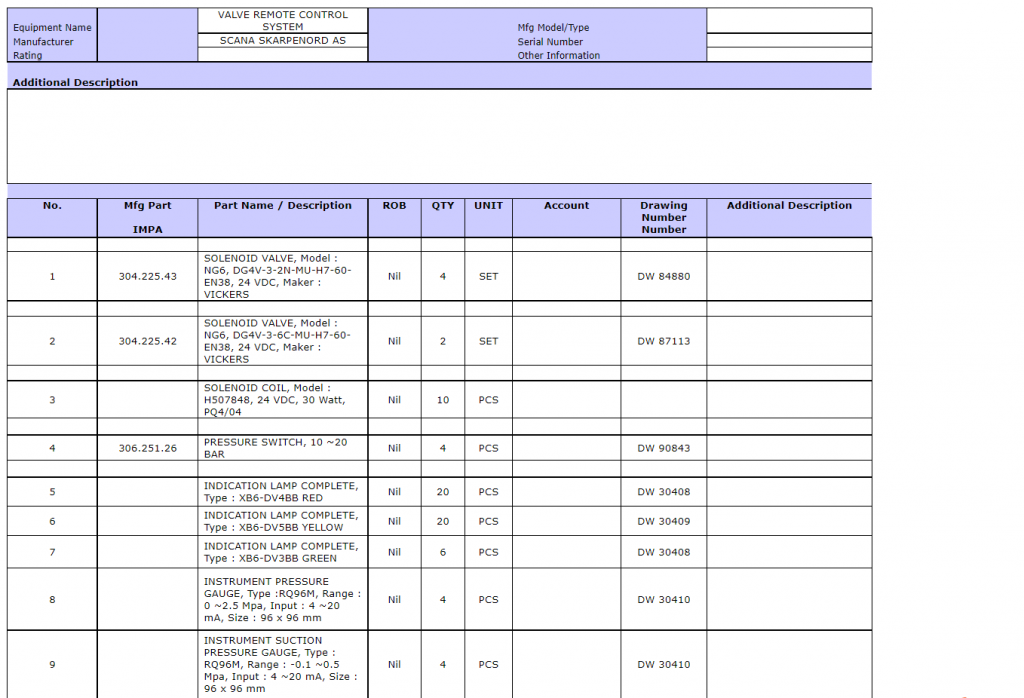
Task: Click the Account column header
Action: 566,206
